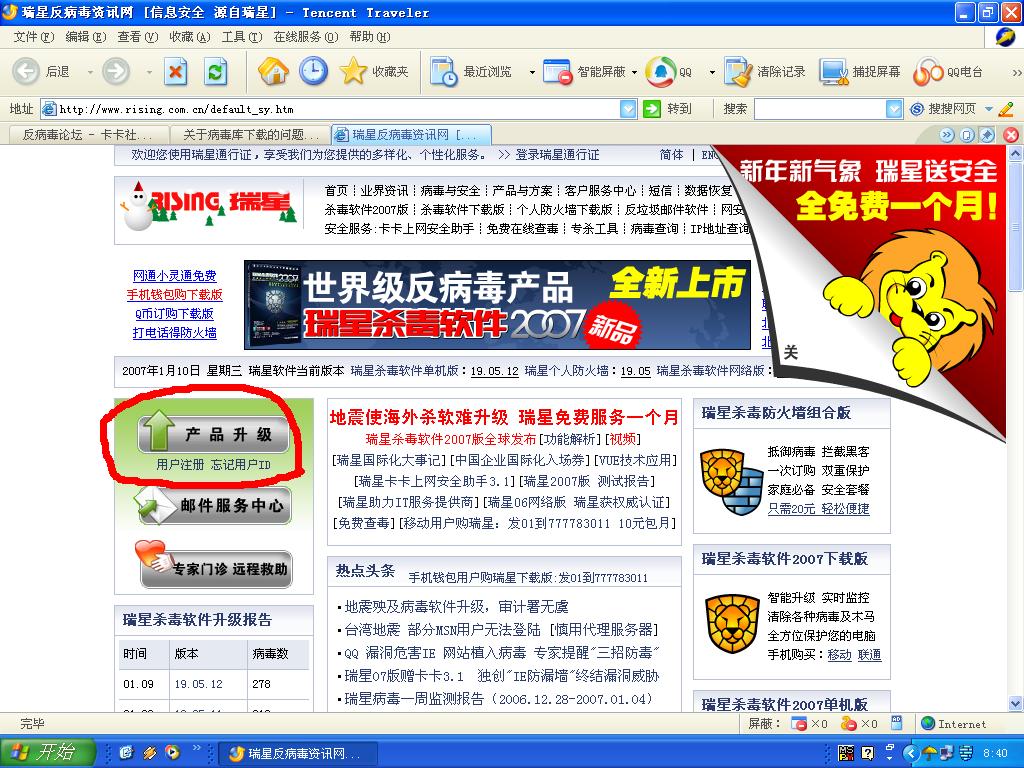This screenshot has width=1024, height=768.
Task: Open the 打电话得防火墙 link
Action: point(174,332)
